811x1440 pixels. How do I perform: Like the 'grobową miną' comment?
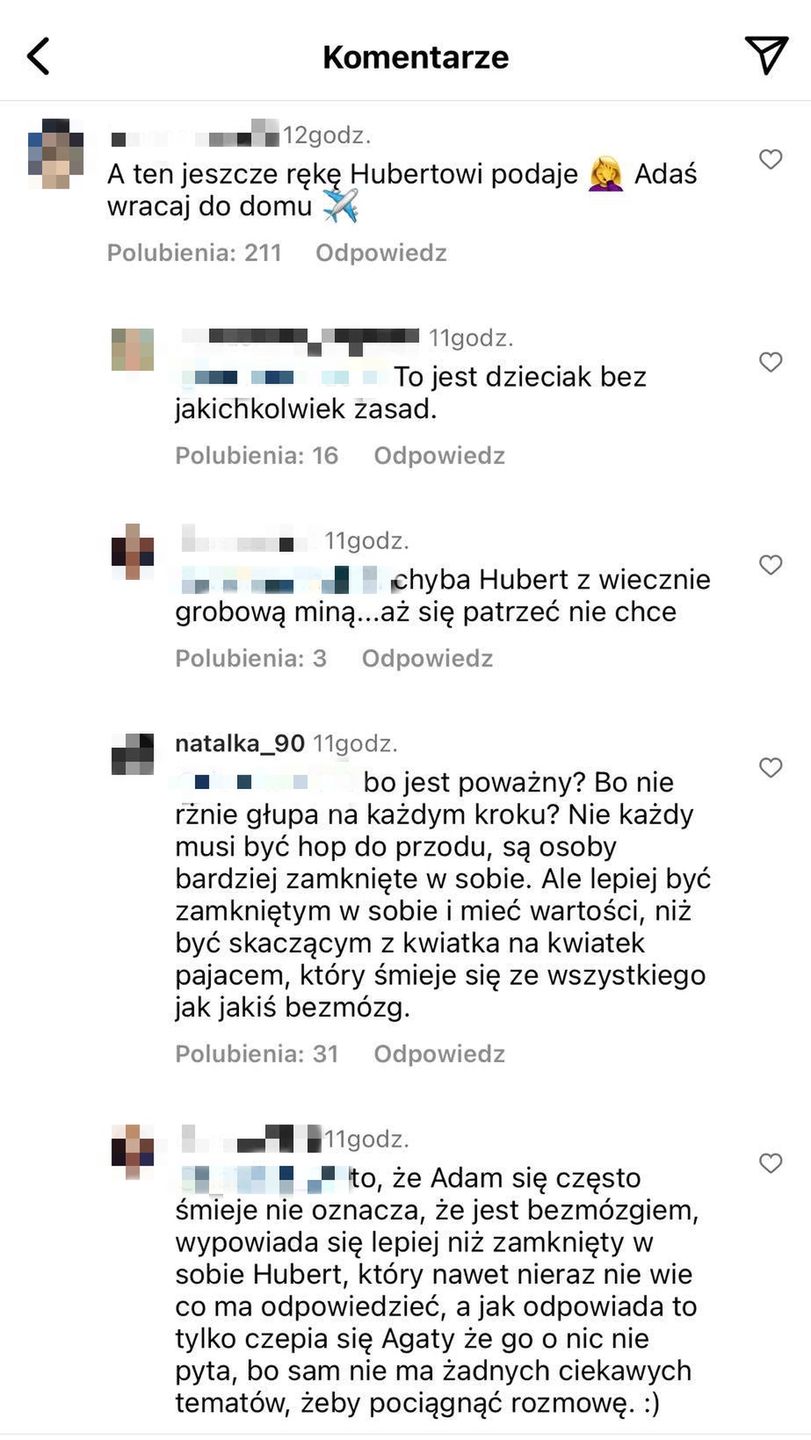pos(770,565)
